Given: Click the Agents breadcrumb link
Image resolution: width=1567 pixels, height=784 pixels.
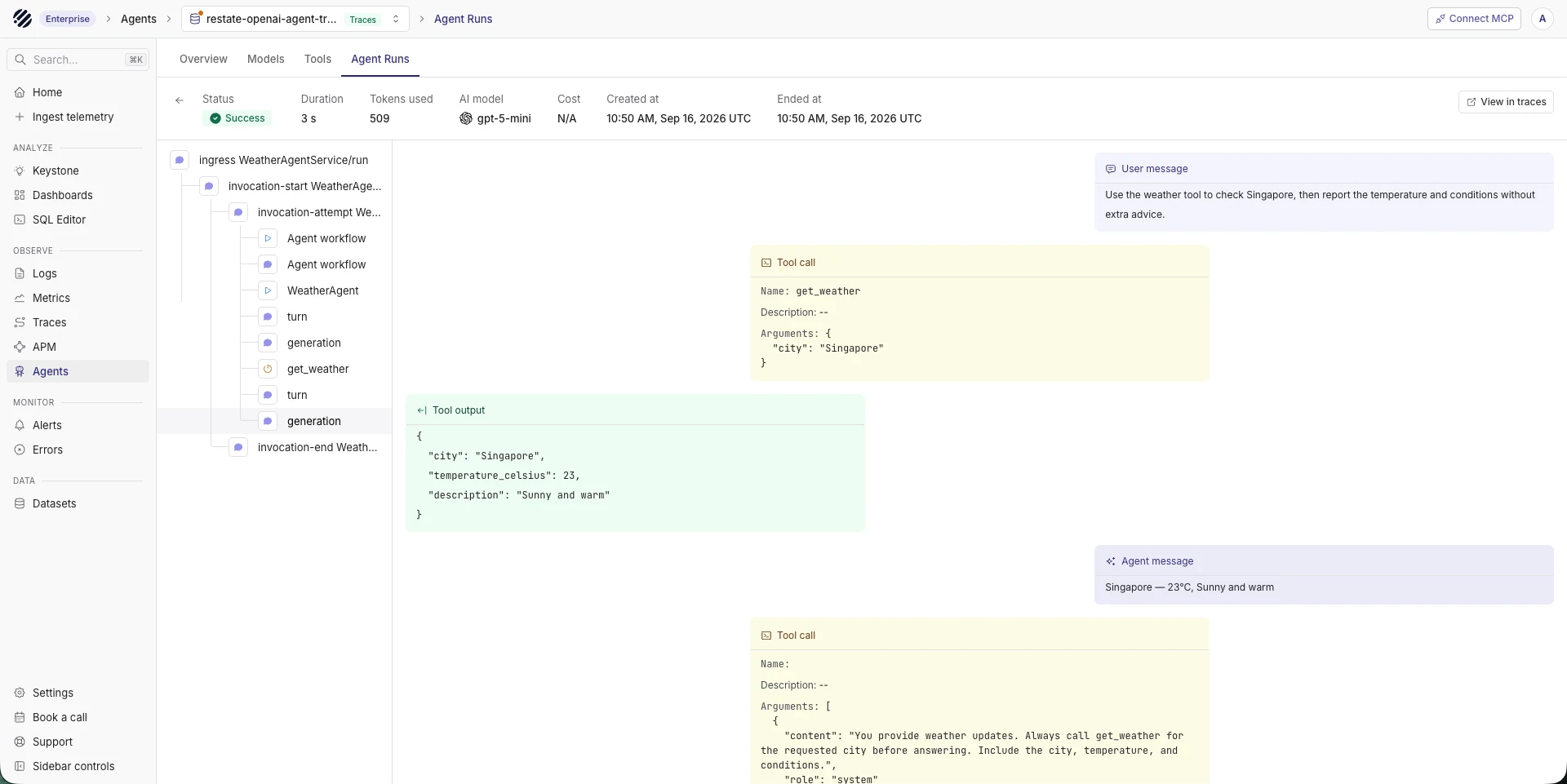Looking at the screenshot, I should coord(139,19).
